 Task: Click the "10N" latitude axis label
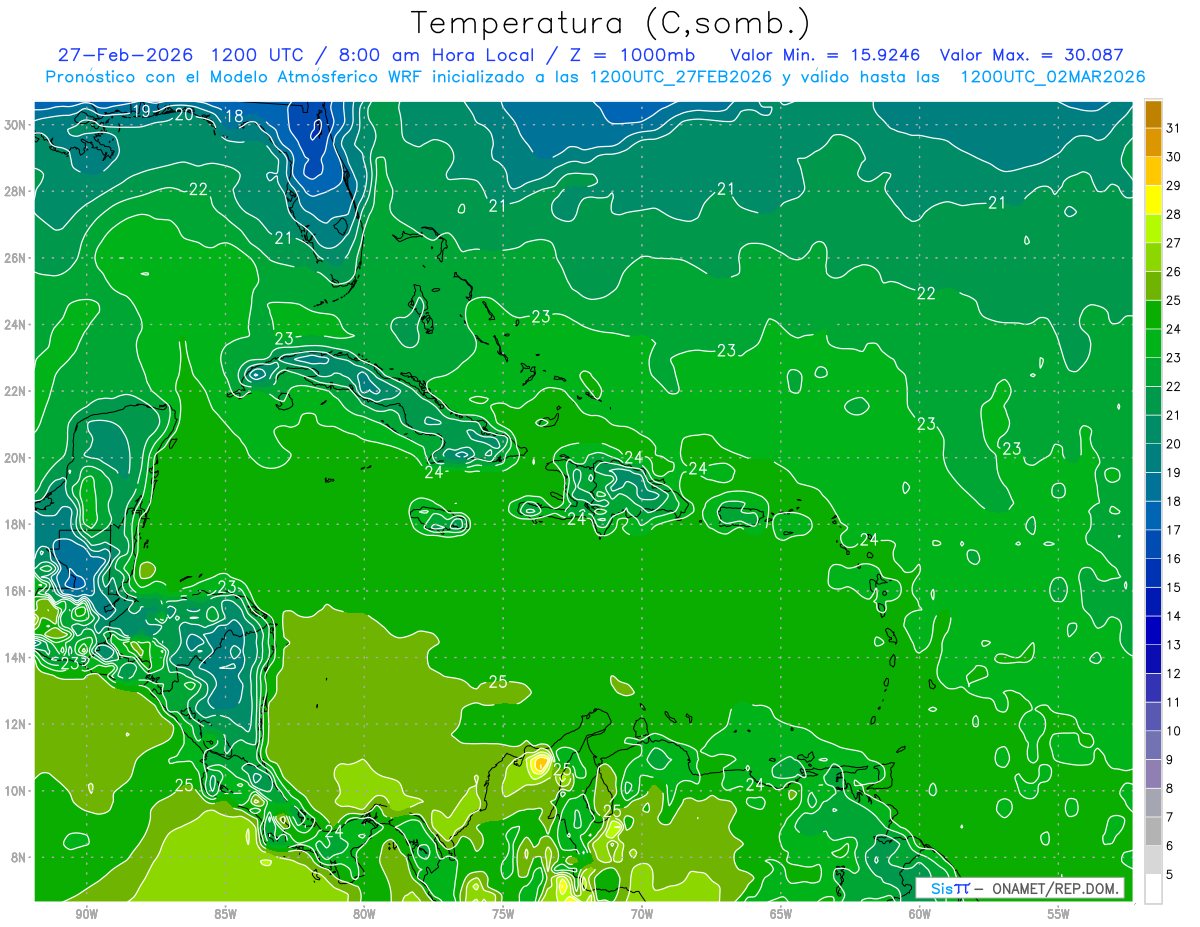pos(16,791)
